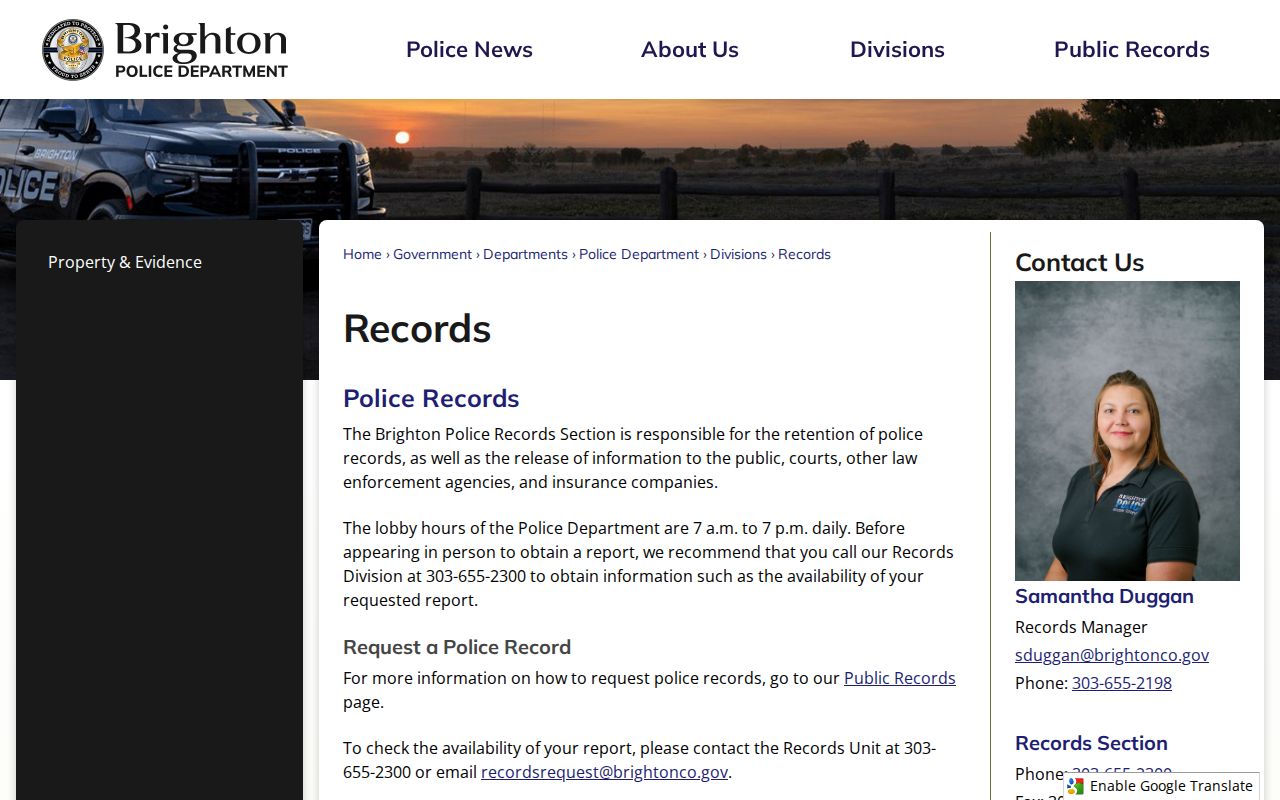
Task: Follow the Public Records page link in the paragraph
Action: (x=900, y=678)
